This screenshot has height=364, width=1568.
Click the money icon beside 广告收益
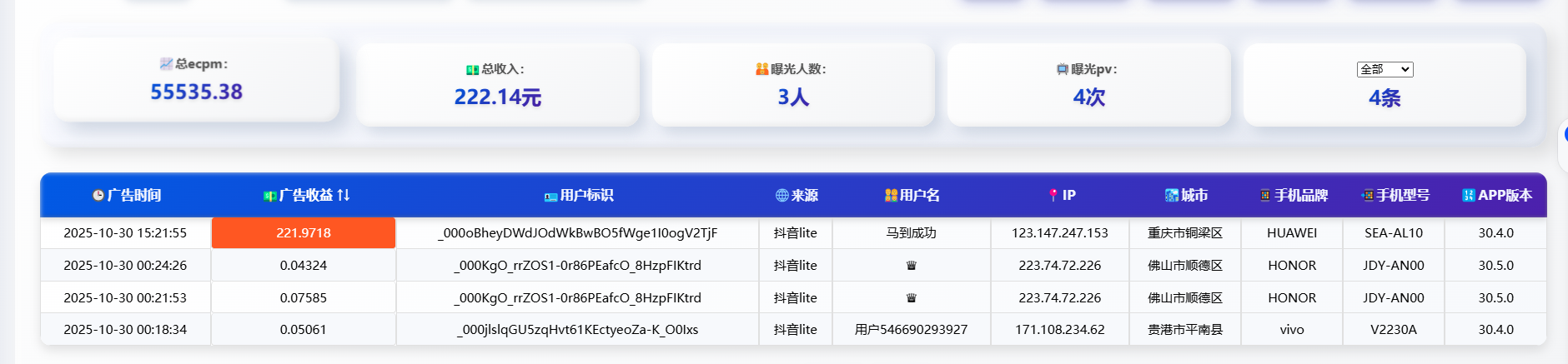269,196
